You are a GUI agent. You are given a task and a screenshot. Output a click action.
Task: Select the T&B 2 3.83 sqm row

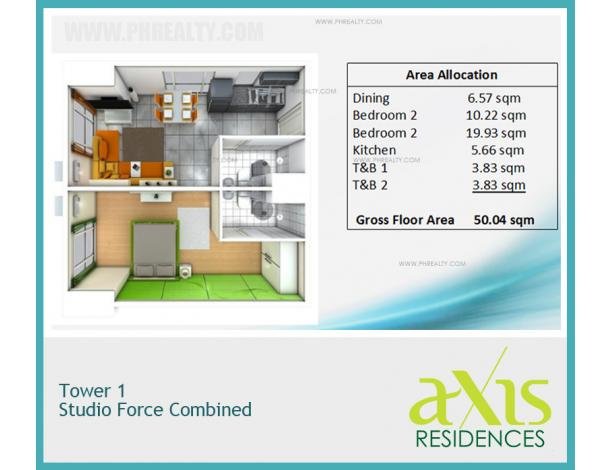click(451, 185)
